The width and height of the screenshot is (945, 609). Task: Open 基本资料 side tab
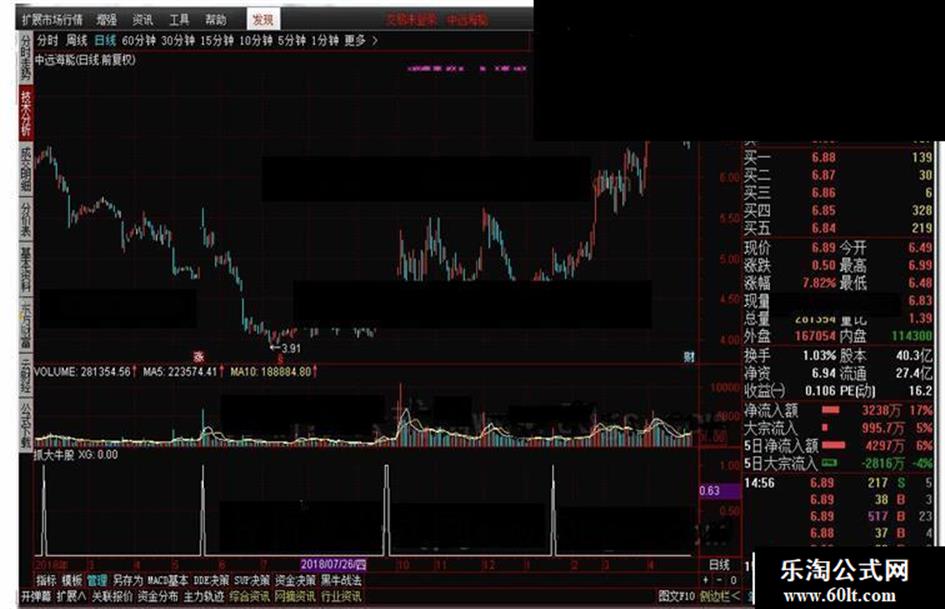click(25, 269)
